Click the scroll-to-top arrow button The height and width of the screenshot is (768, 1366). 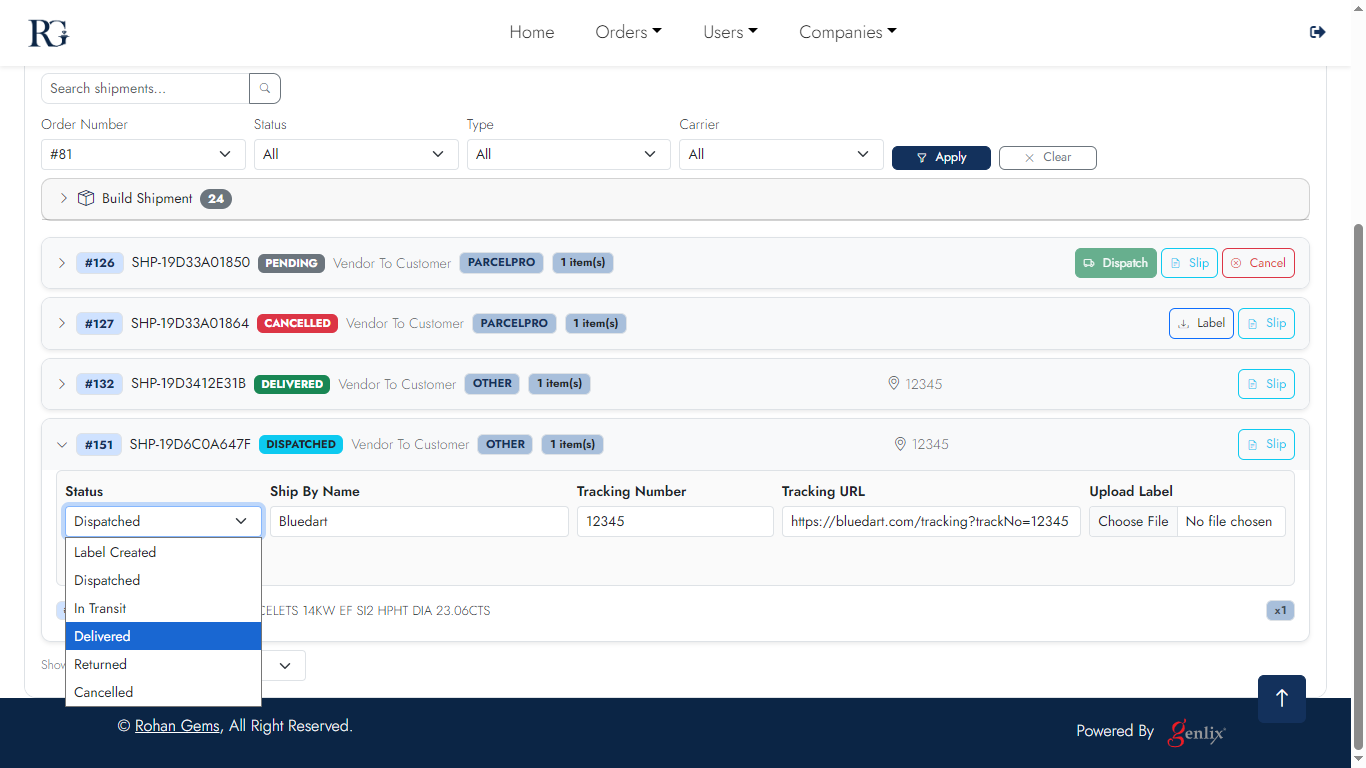[1281, 698]
